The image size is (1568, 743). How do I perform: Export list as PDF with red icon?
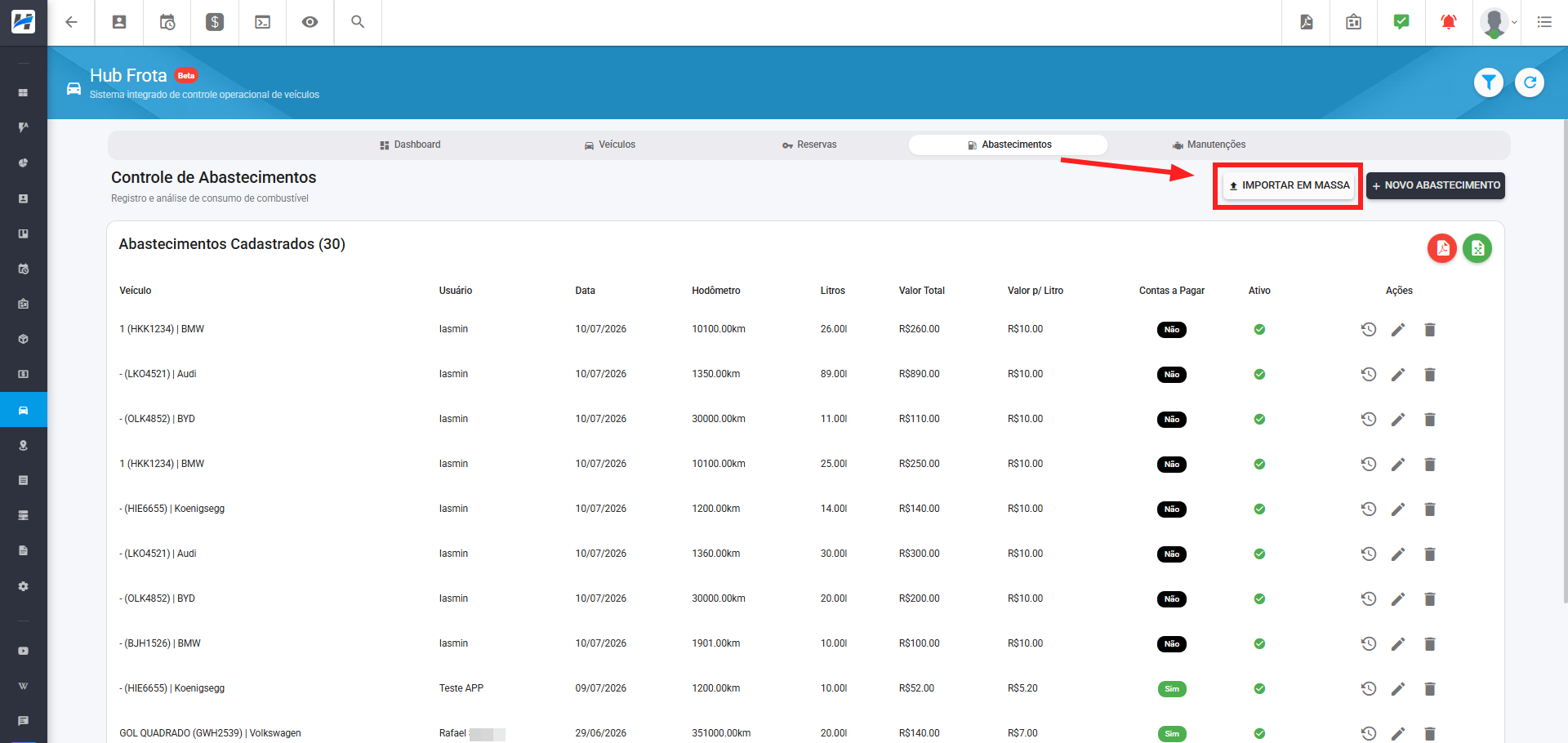[x=1442, y=248]
